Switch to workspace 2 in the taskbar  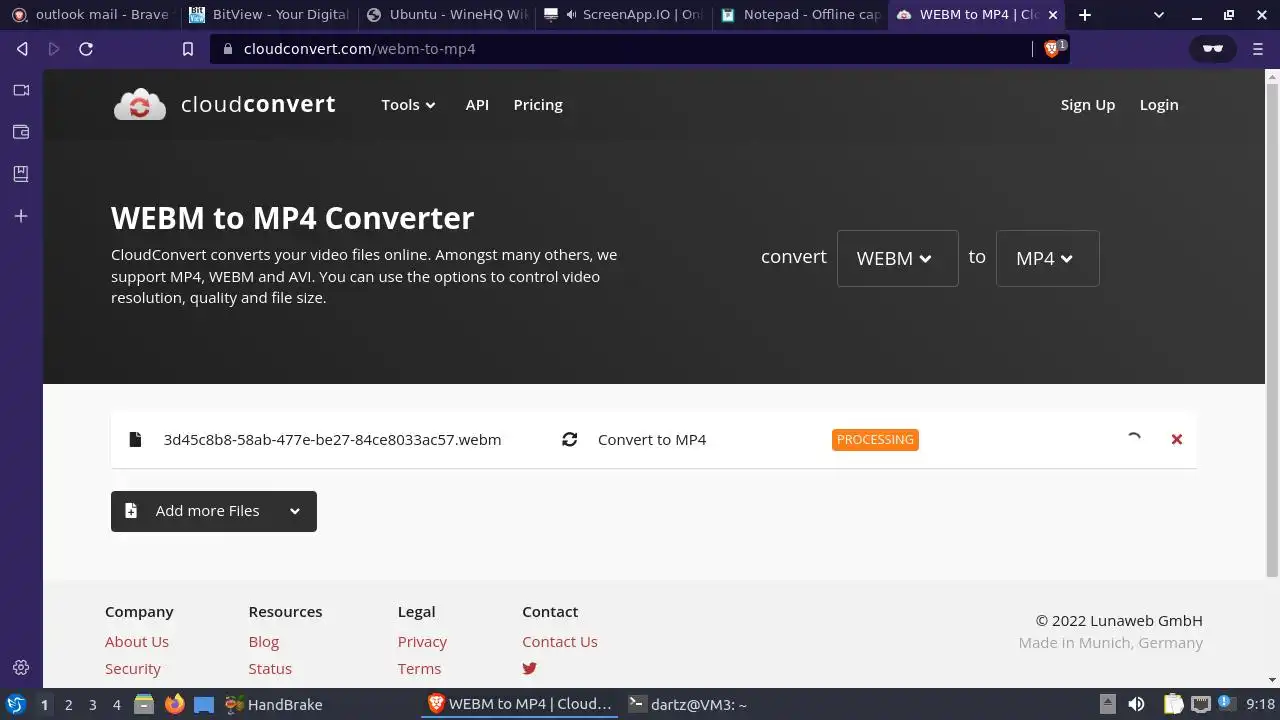tap(69, 704)
